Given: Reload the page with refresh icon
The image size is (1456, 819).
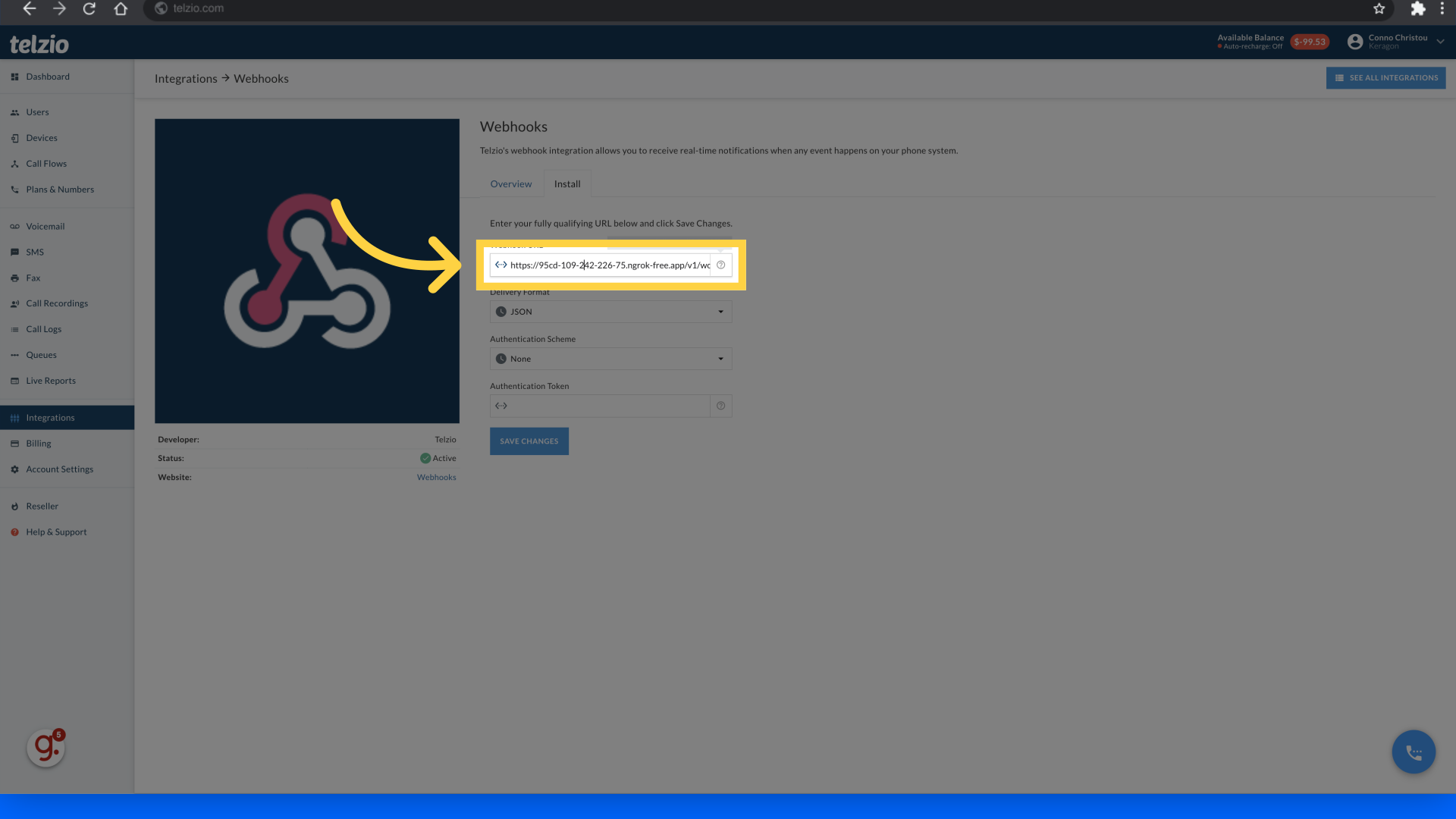Looking at the screenshot, I should pos(89,8).
